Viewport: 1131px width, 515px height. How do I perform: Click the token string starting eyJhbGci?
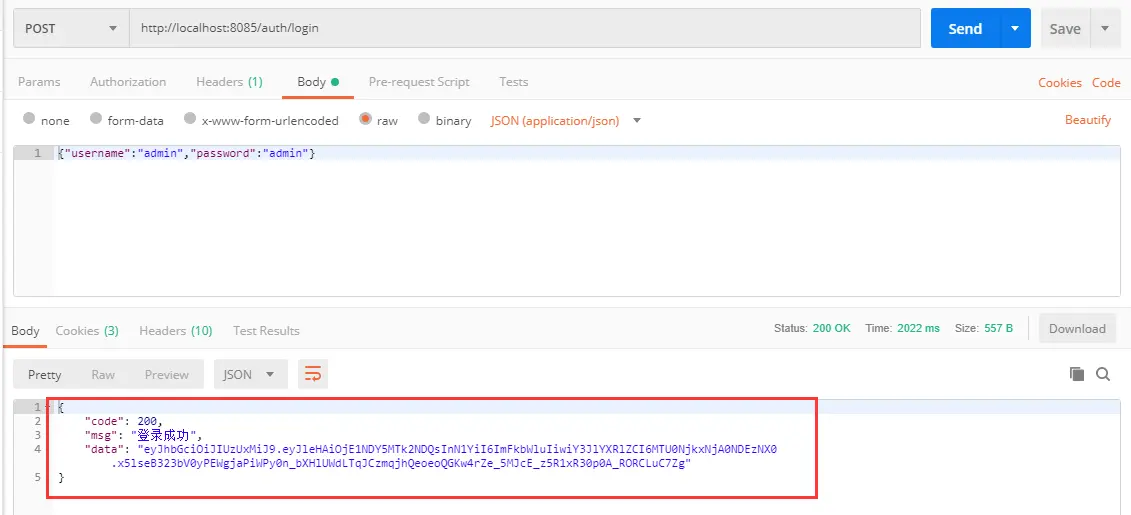(x=457, y=449)
